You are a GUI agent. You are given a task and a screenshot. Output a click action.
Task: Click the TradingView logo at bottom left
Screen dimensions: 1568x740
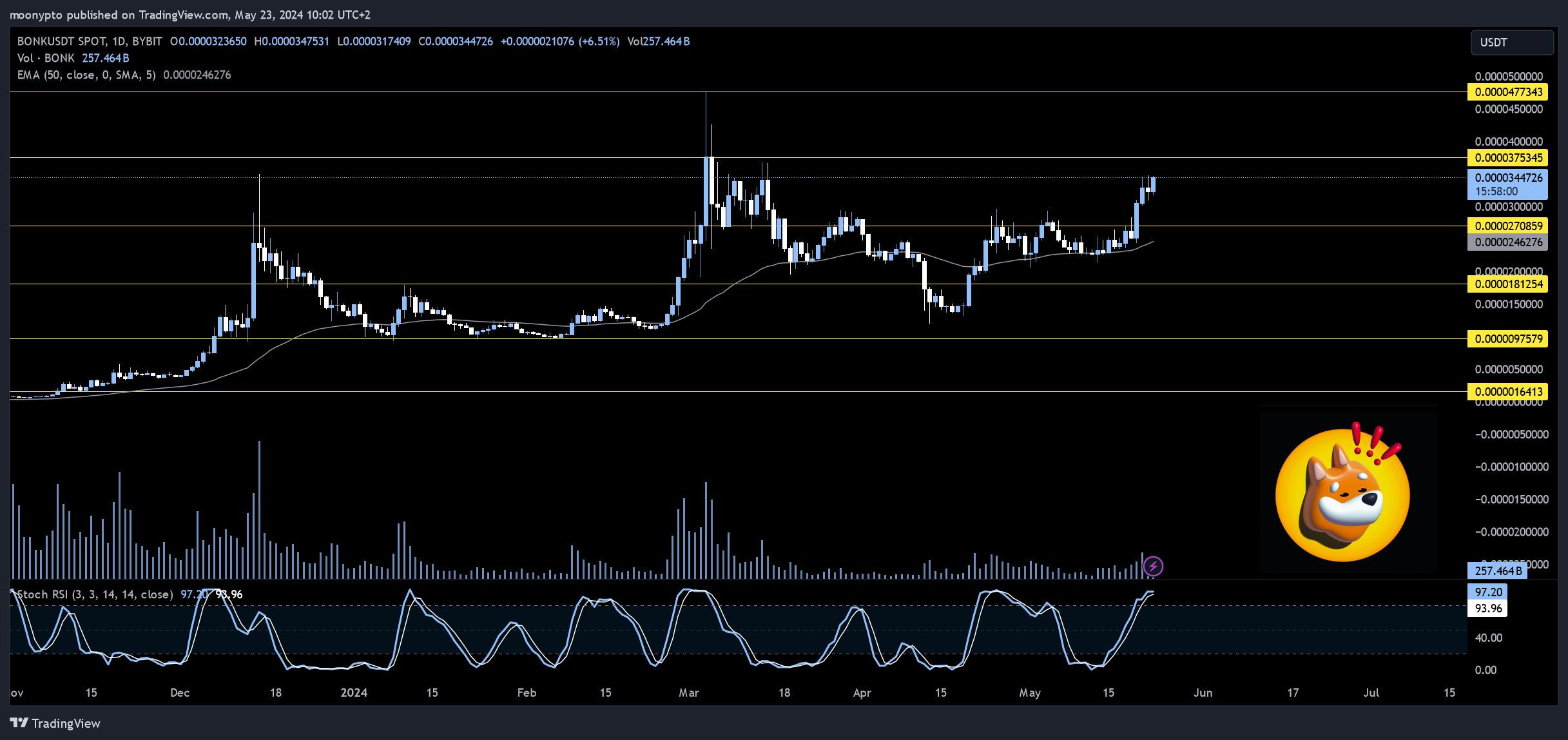55,723
